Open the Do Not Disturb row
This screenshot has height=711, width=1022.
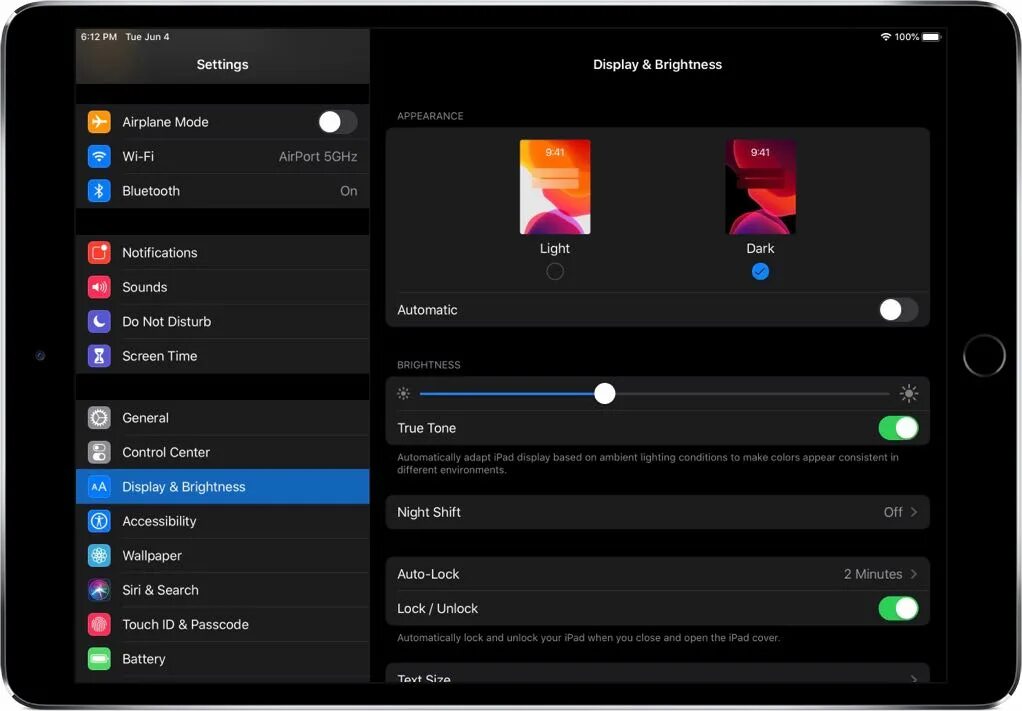(x=222, y=321)
